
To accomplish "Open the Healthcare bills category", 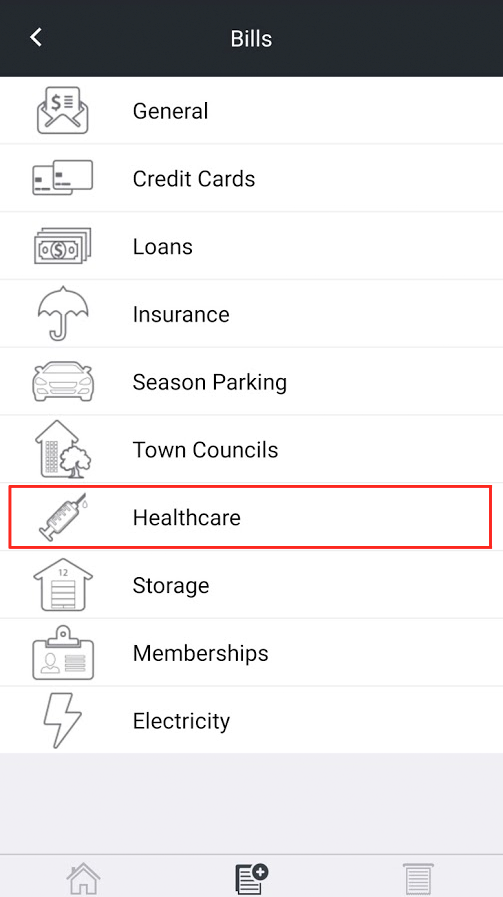I will tap(251, 517).
